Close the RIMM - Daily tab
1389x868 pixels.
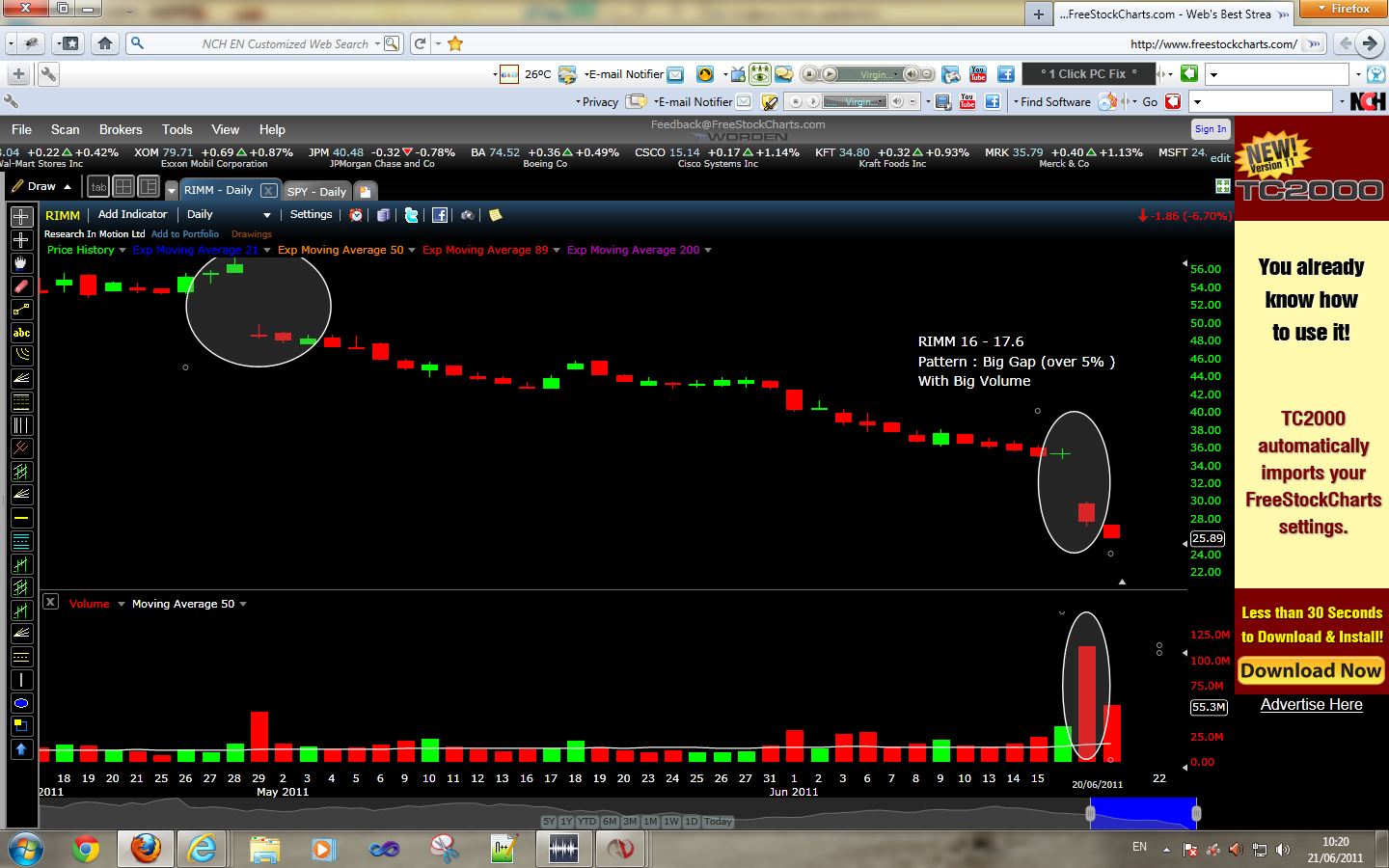[269, 191]
